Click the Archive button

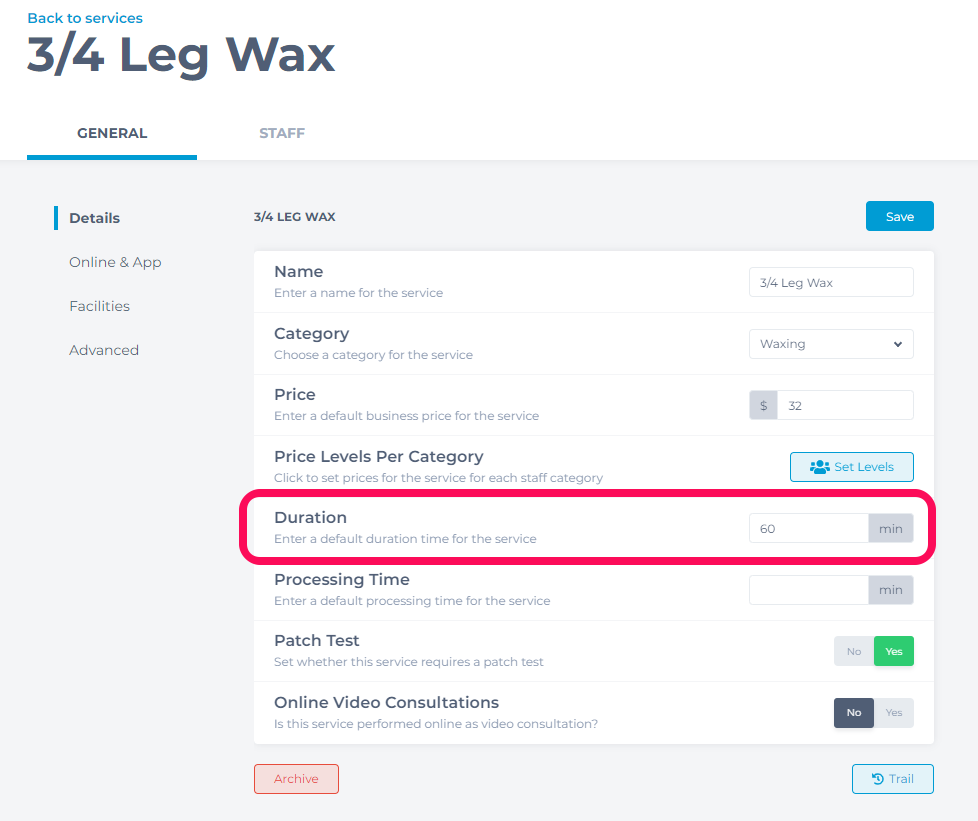[296, 779]
